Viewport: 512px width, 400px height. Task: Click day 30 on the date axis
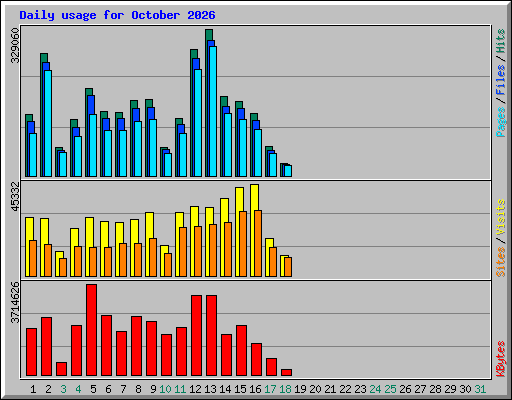465,389
